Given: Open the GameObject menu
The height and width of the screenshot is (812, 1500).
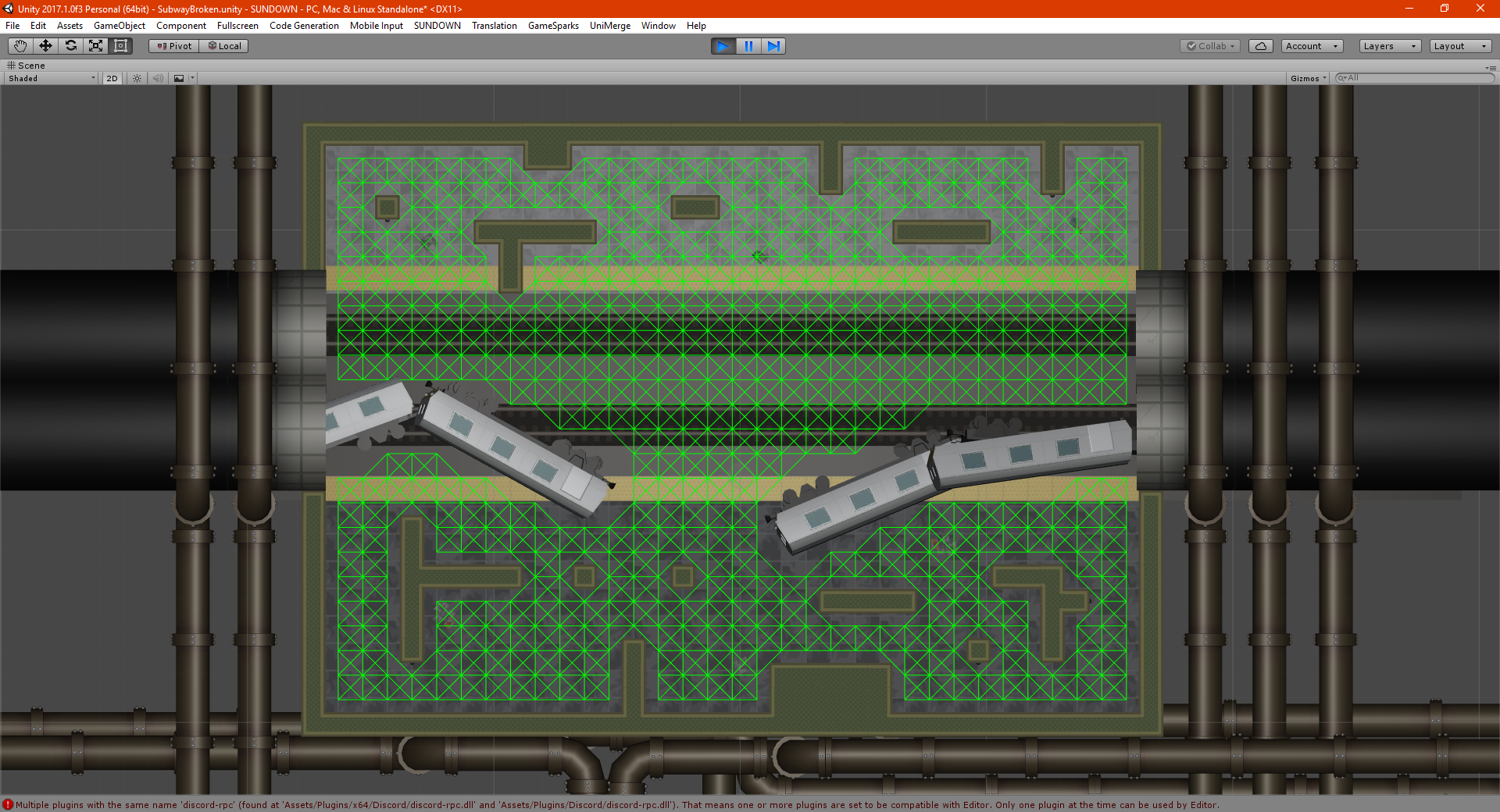Looking at the screenshot, I should (119, 26).
